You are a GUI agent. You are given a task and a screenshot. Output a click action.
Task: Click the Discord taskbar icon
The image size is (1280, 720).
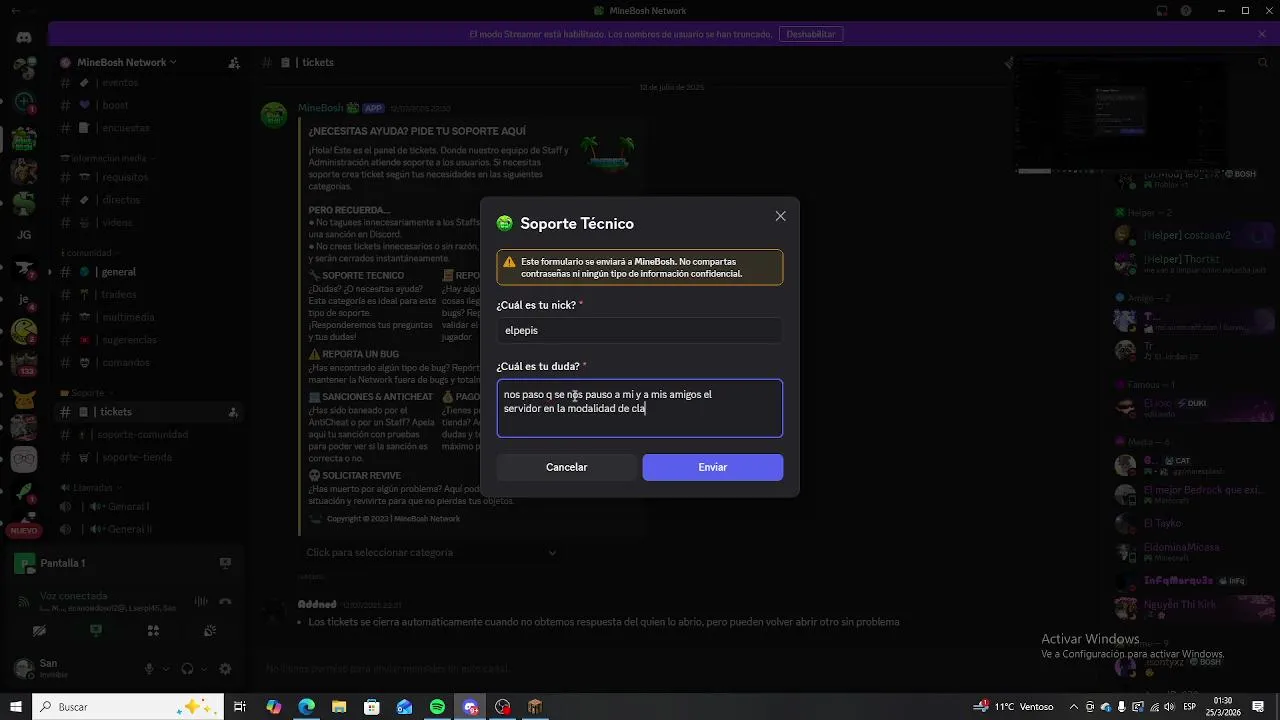pyautogui.click(x=470, y=707)
